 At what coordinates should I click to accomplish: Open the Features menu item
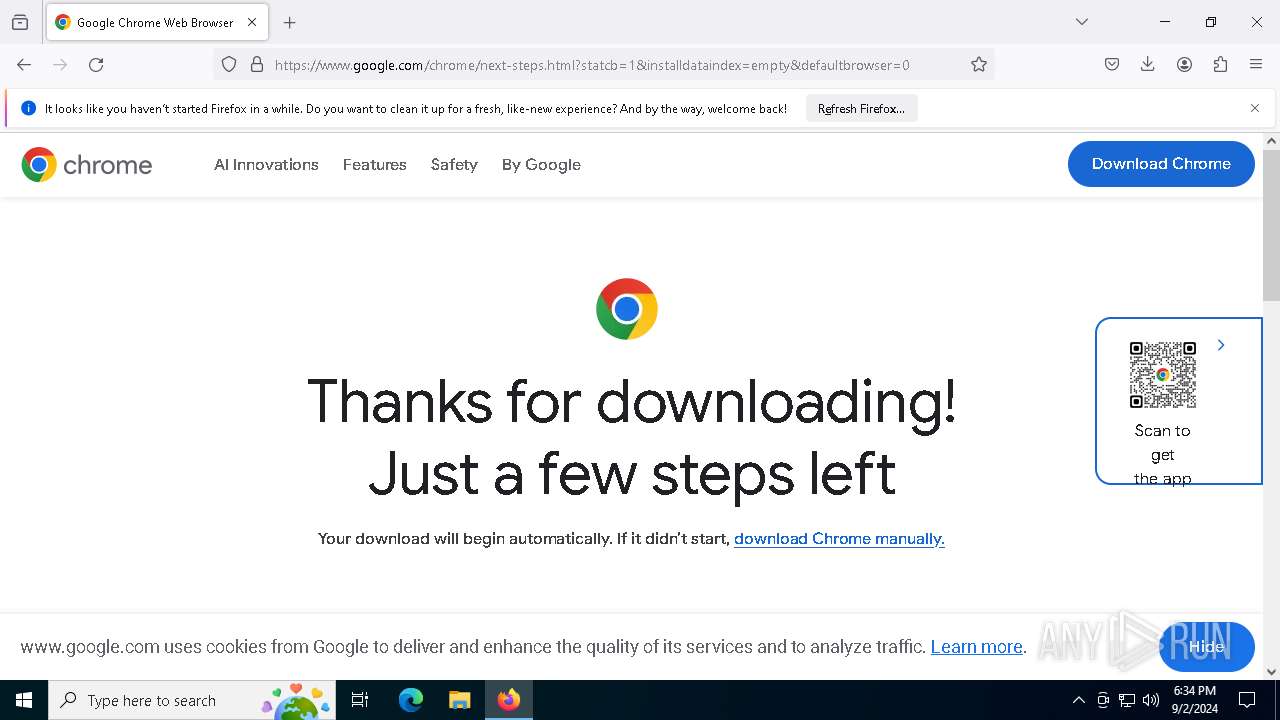coord(375,165)
